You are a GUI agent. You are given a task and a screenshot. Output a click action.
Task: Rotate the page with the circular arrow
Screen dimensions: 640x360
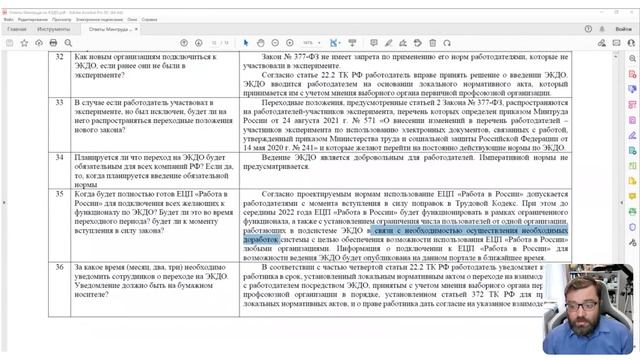447,43
